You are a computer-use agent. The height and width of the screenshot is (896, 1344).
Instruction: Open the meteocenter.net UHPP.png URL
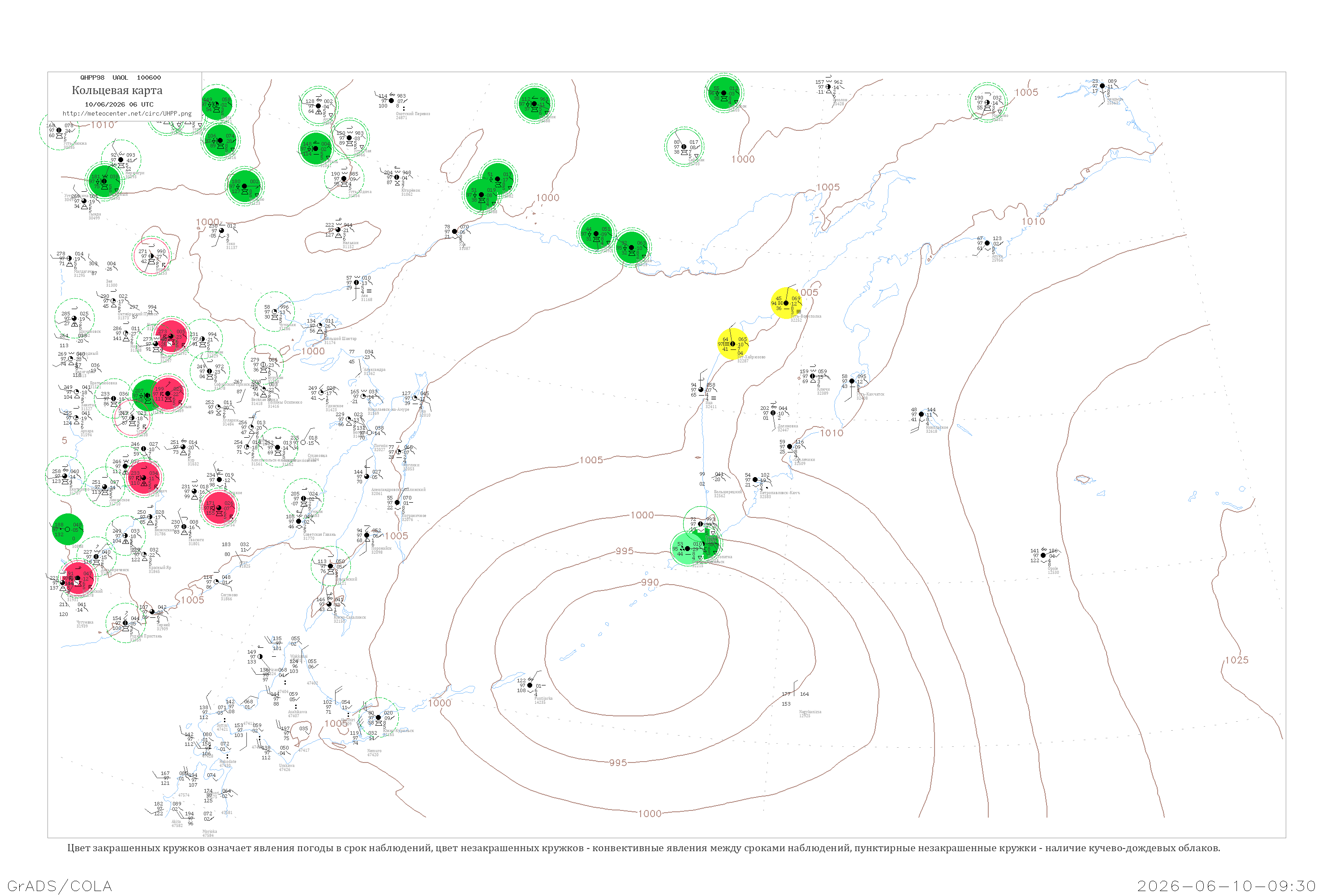127,114
